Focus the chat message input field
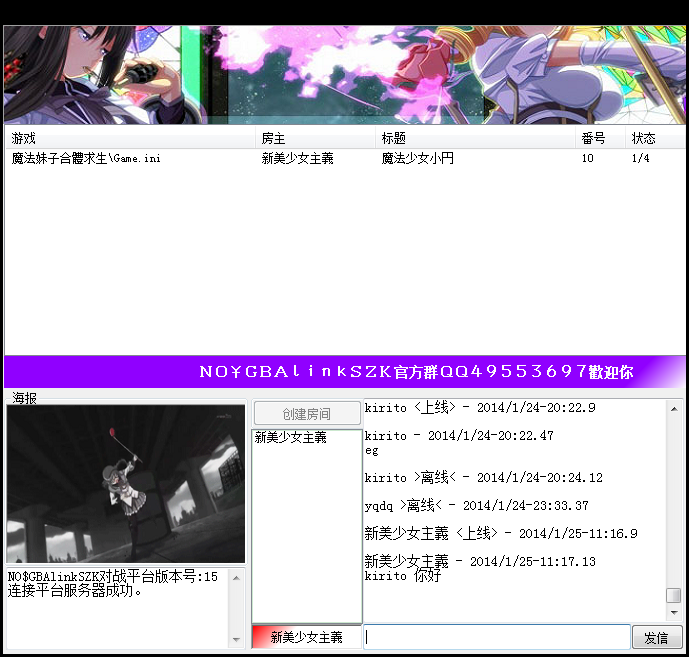The width and height of the screenshot is (689, 657). tap(497, 637)
